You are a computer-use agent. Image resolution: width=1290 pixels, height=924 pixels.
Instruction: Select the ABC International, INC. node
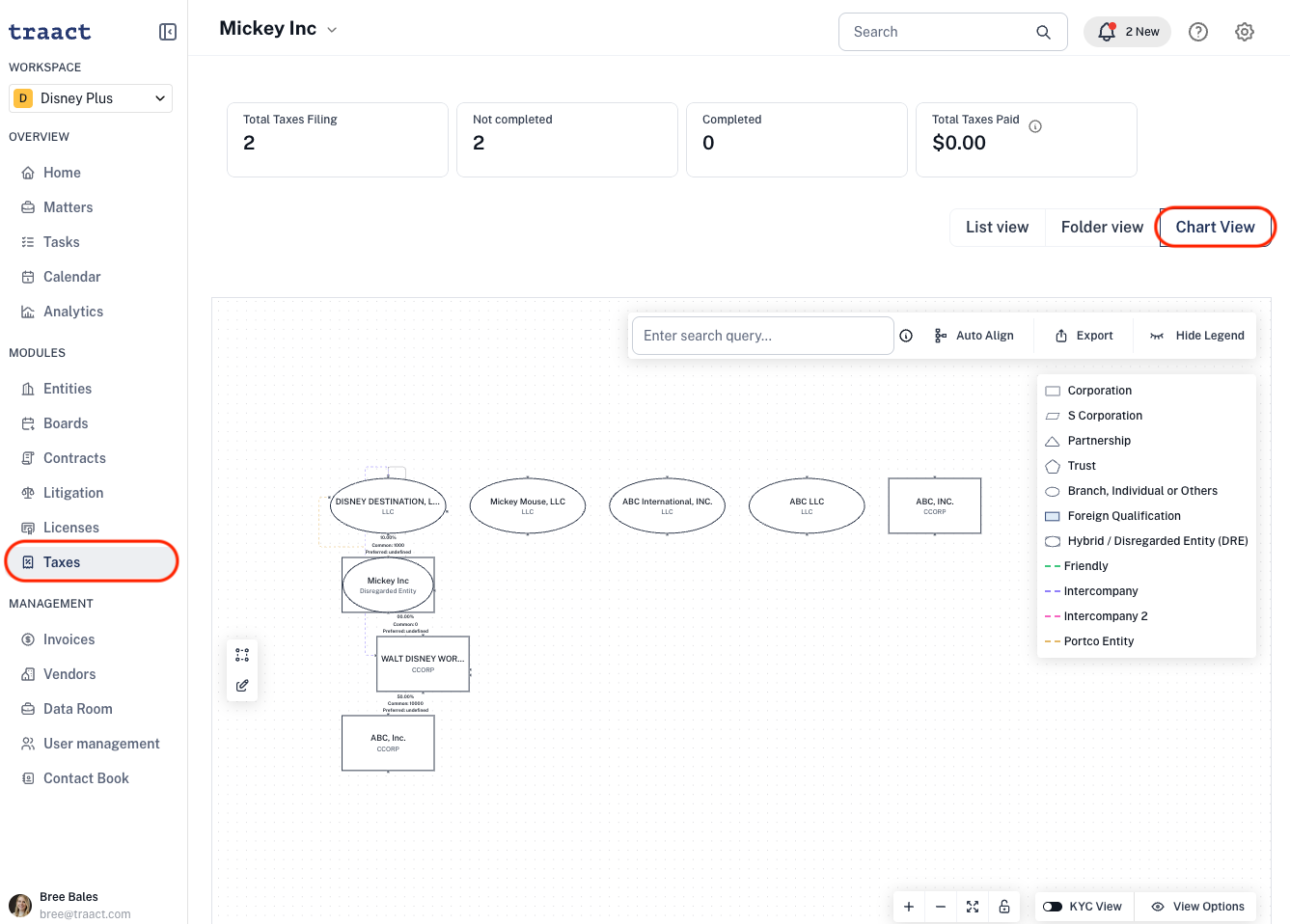pos(668,505)
